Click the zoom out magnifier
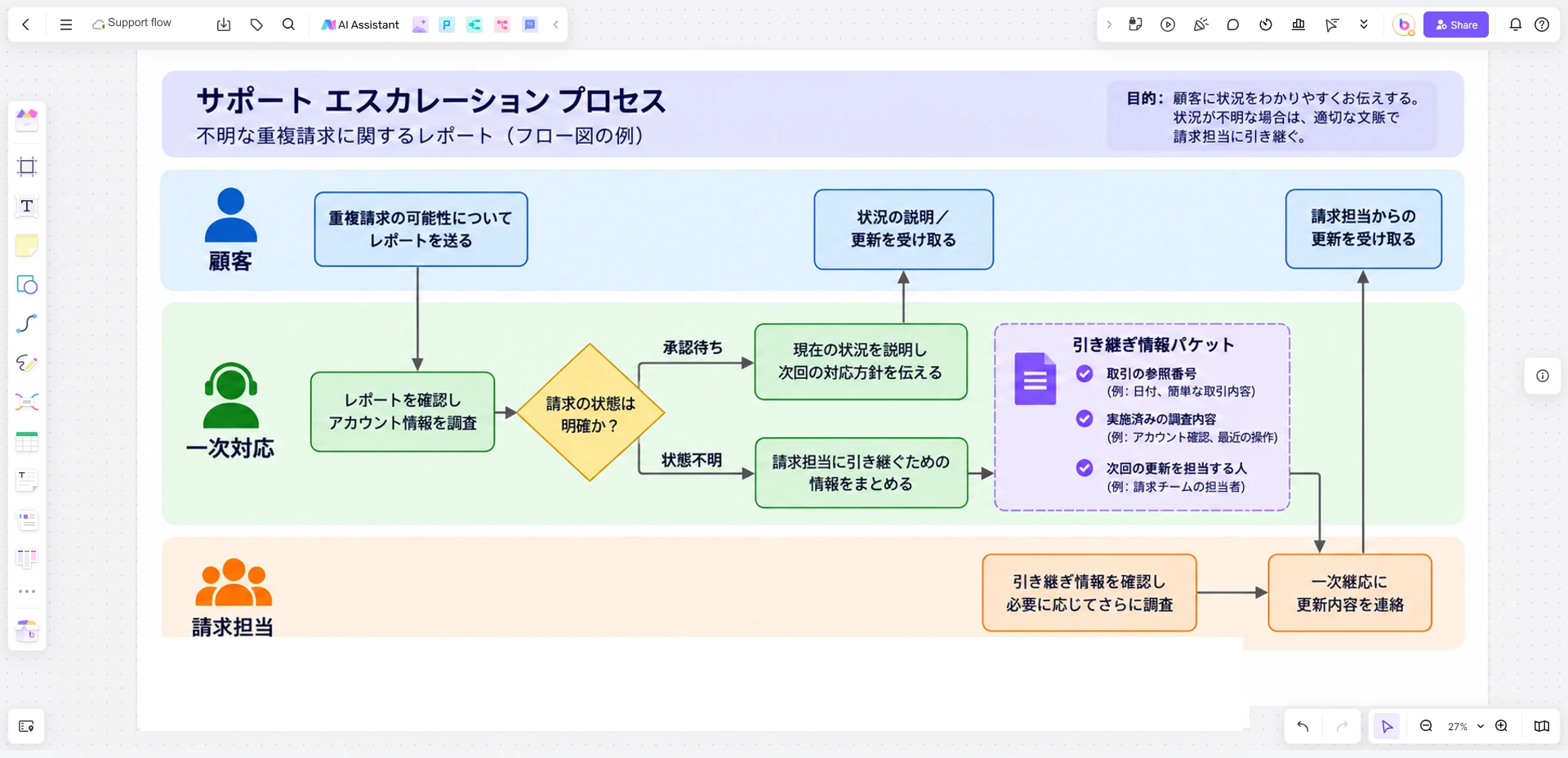This screenshot has height=758, width=1568. (1427, 726)
